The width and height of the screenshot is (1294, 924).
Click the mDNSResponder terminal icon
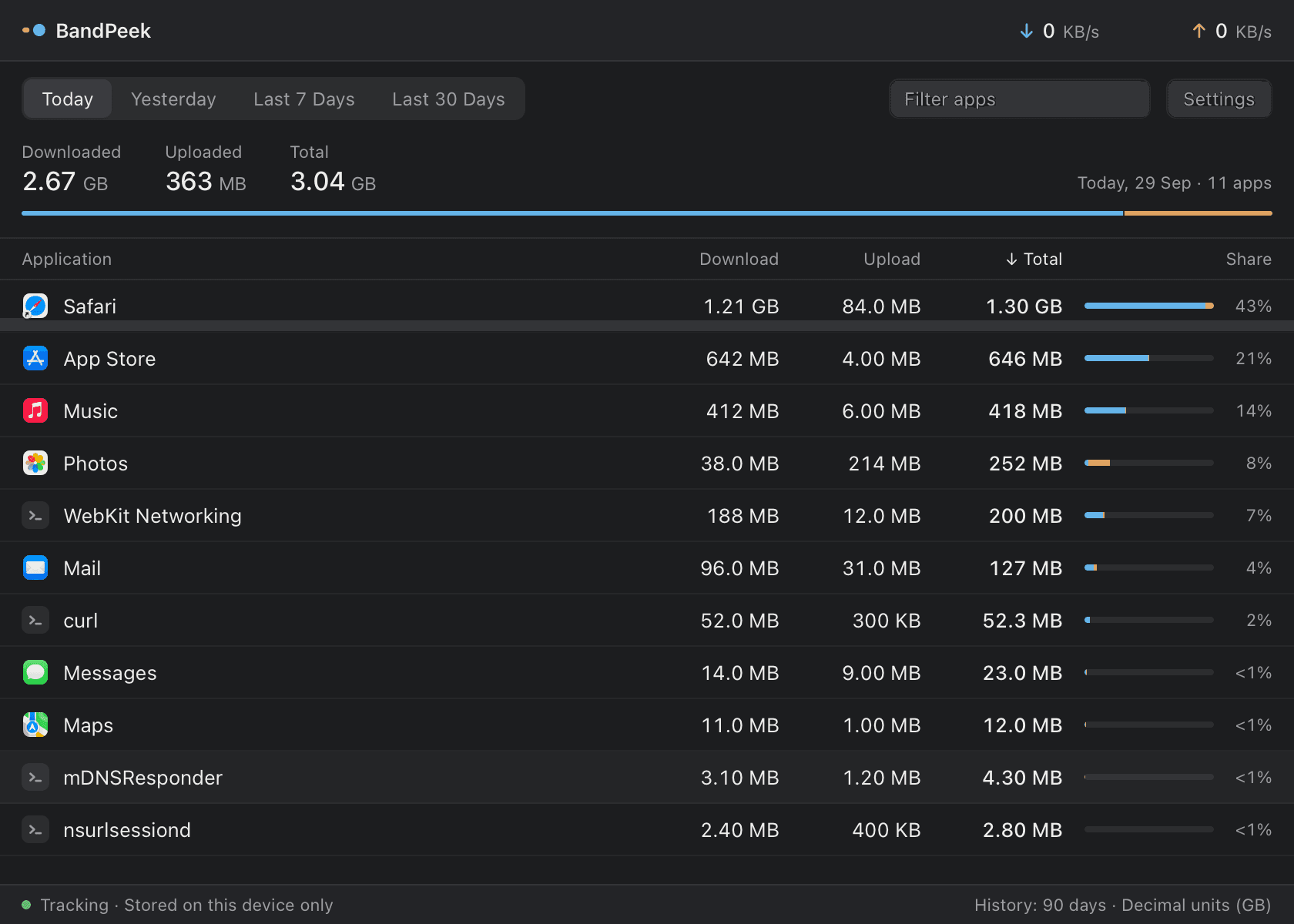[x=35, y=778]
